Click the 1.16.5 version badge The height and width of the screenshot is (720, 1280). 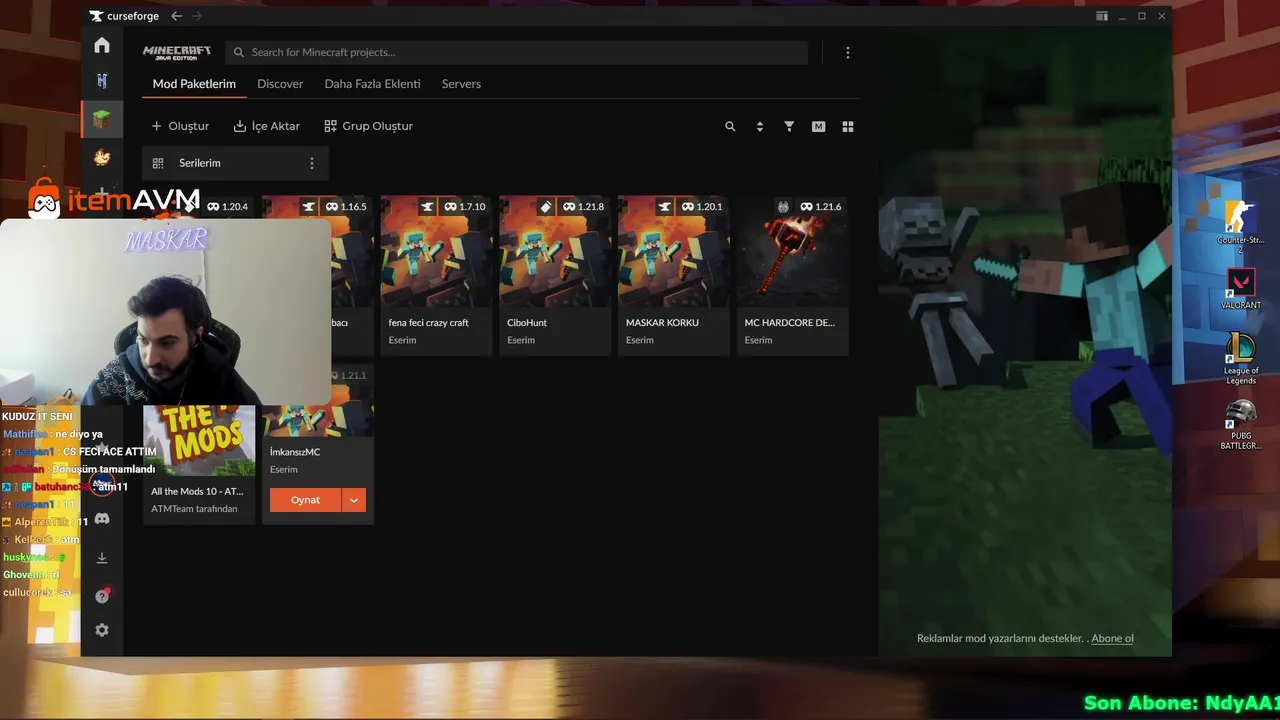click(x=346, y=207)
